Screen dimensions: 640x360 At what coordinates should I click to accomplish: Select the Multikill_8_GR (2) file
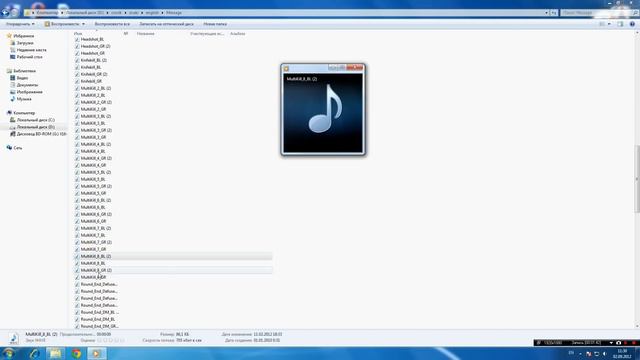pos(96,270)
